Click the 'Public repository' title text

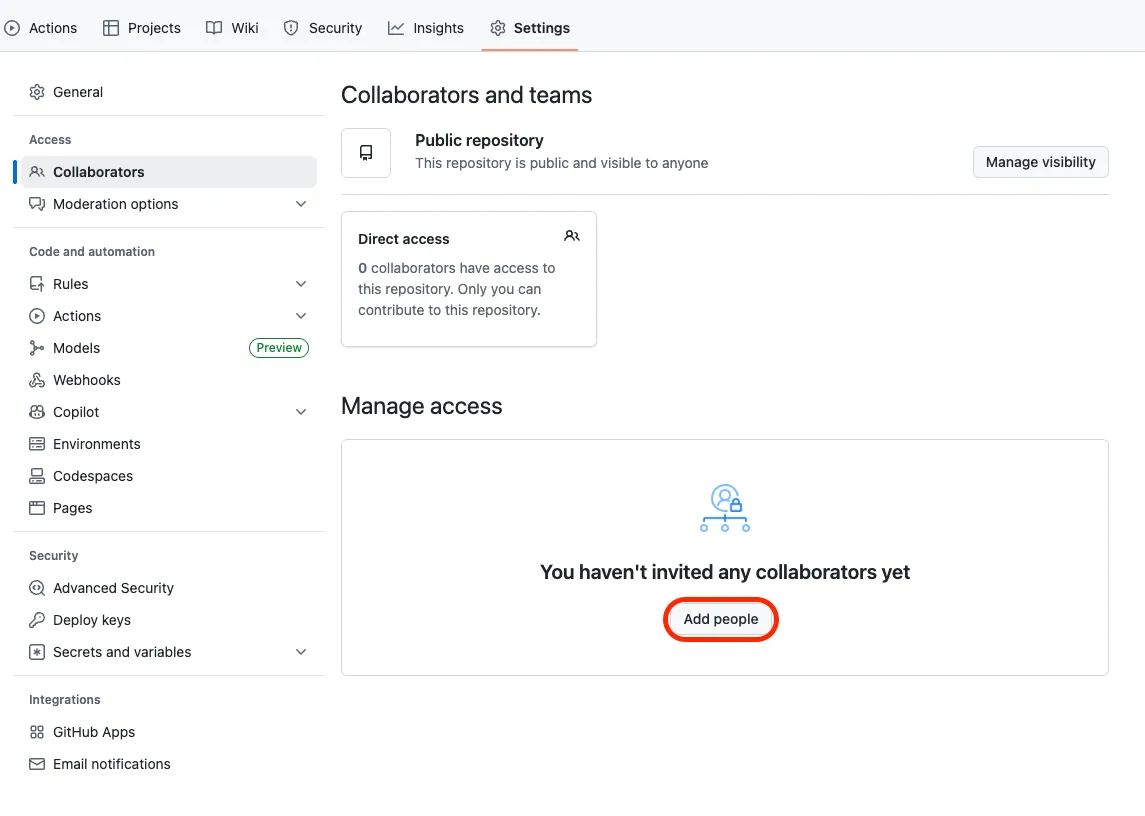479,140
